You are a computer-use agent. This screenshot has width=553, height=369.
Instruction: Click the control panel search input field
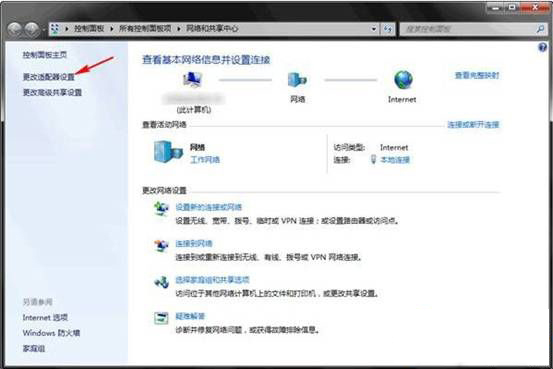(468, 29)
